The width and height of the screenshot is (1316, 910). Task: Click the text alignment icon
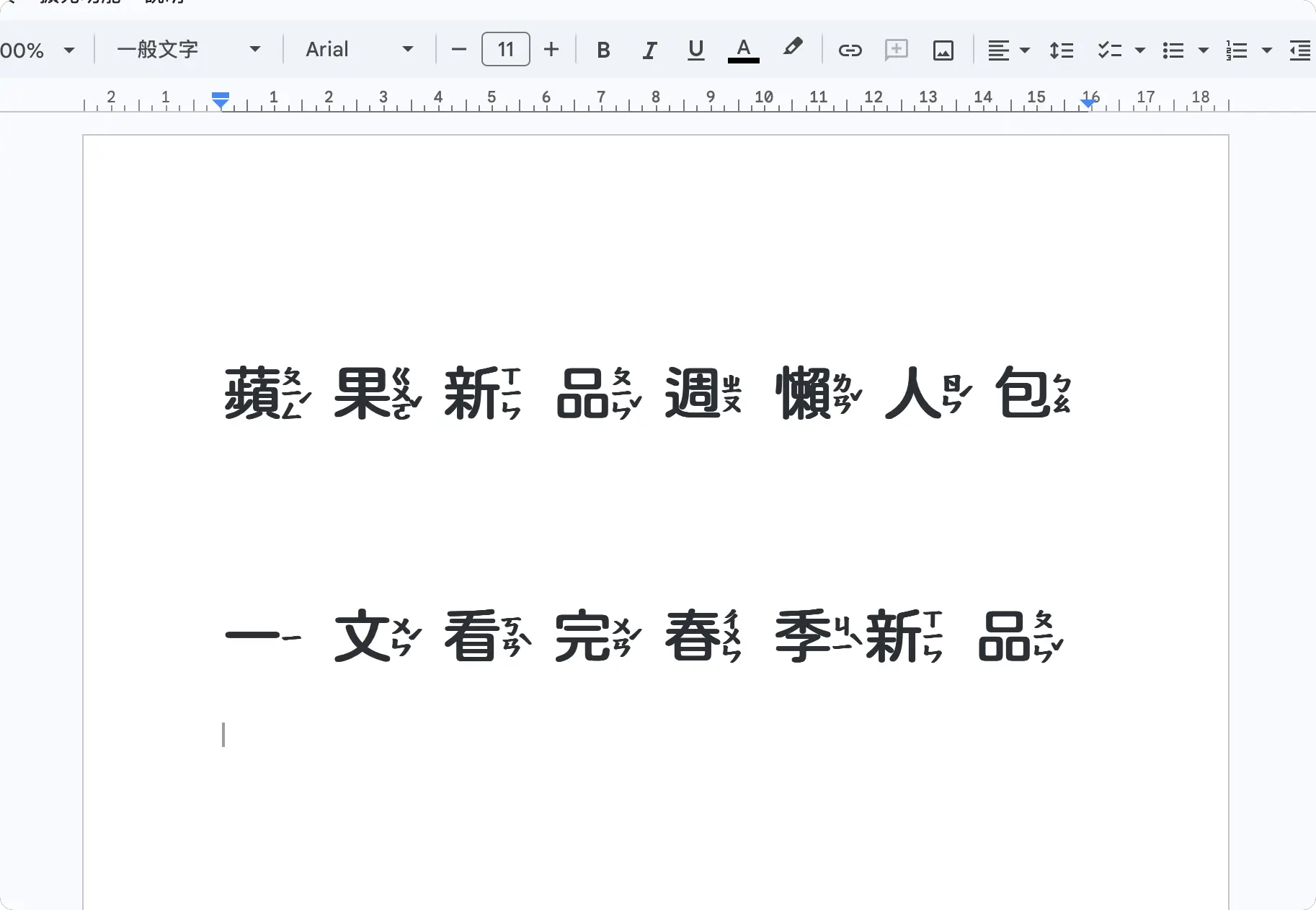pos(998,50)
